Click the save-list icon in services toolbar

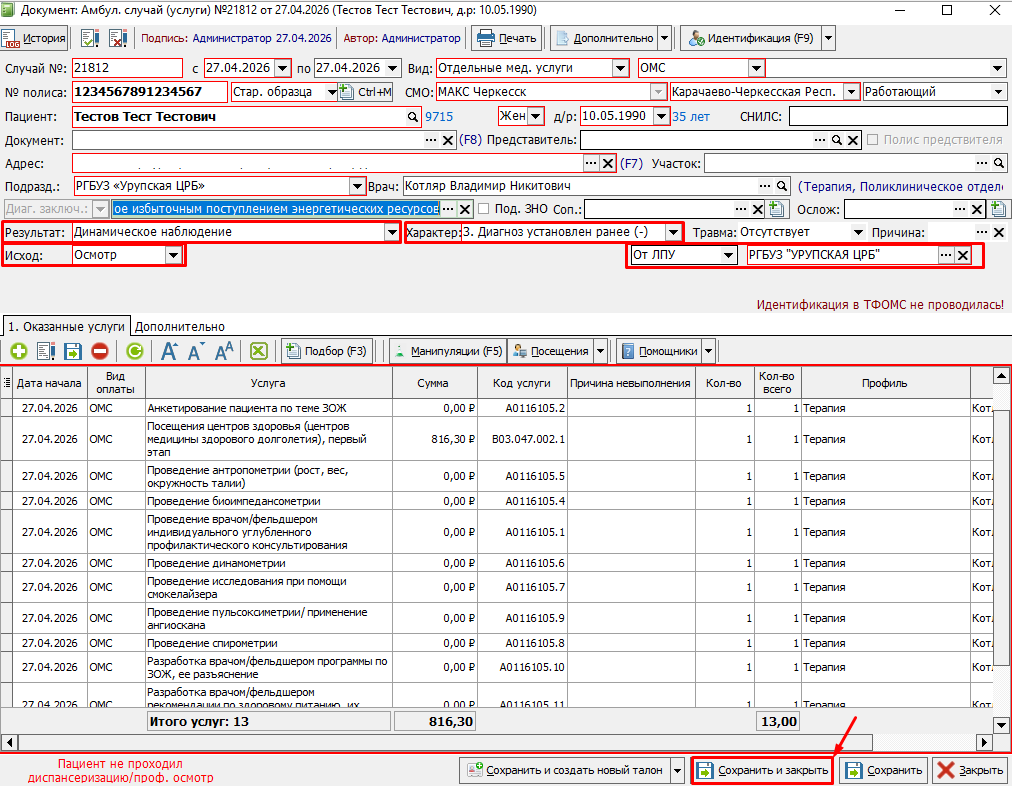[x=73, y=351]
